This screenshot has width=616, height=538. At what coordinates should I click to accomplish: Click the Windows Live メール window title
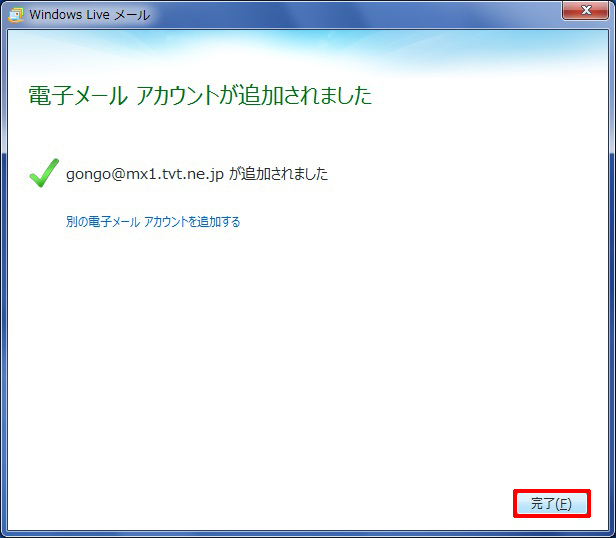pos(90,15)
